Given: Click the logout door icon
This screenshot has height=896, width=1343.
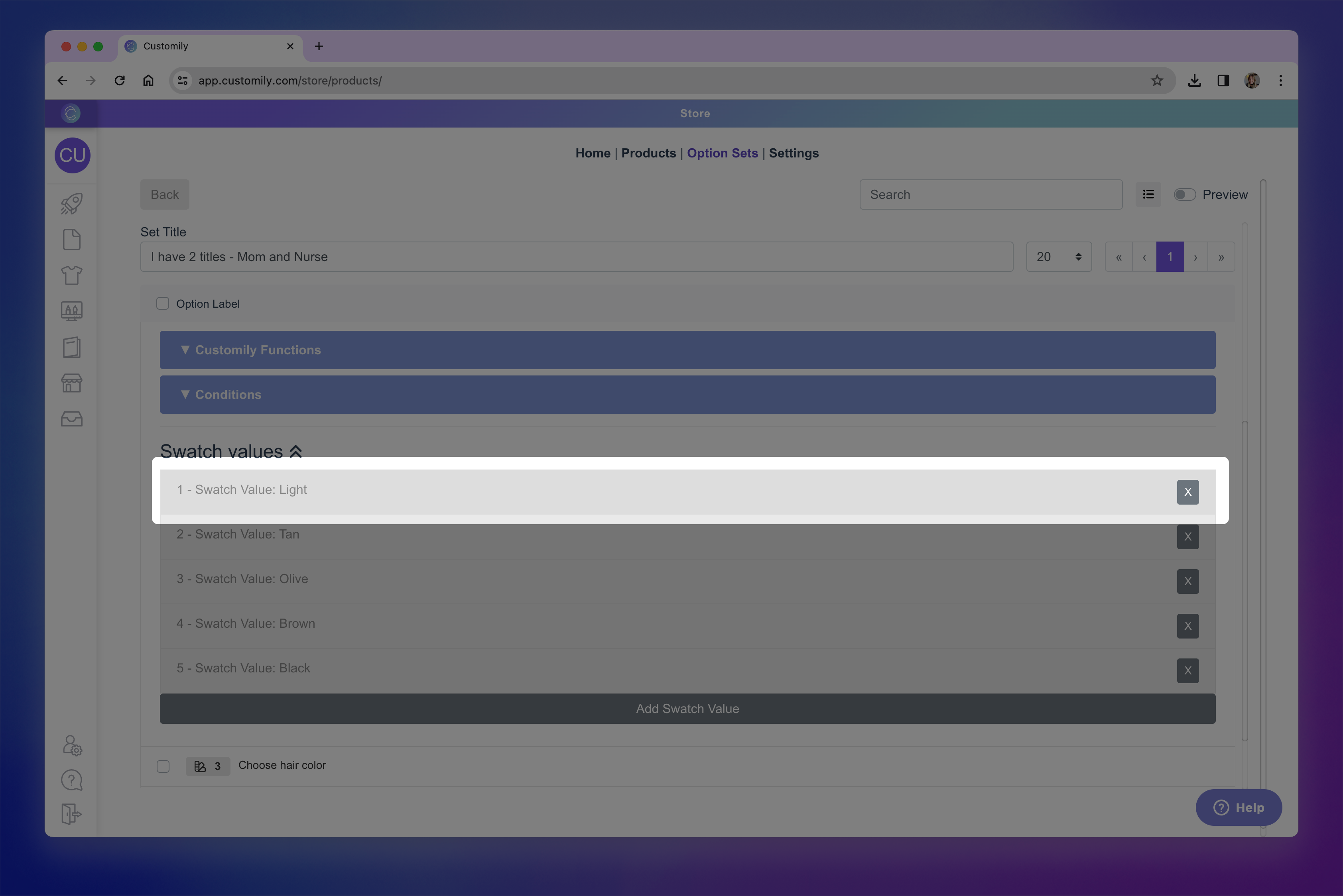Looking at the screenshot, I should click(71, 814).
